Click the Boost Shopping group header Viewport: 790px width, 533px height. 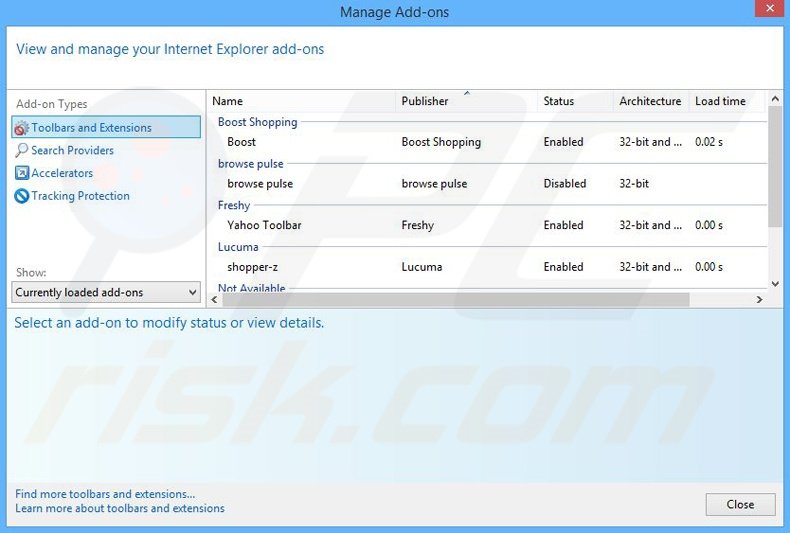tap(257, 122)
